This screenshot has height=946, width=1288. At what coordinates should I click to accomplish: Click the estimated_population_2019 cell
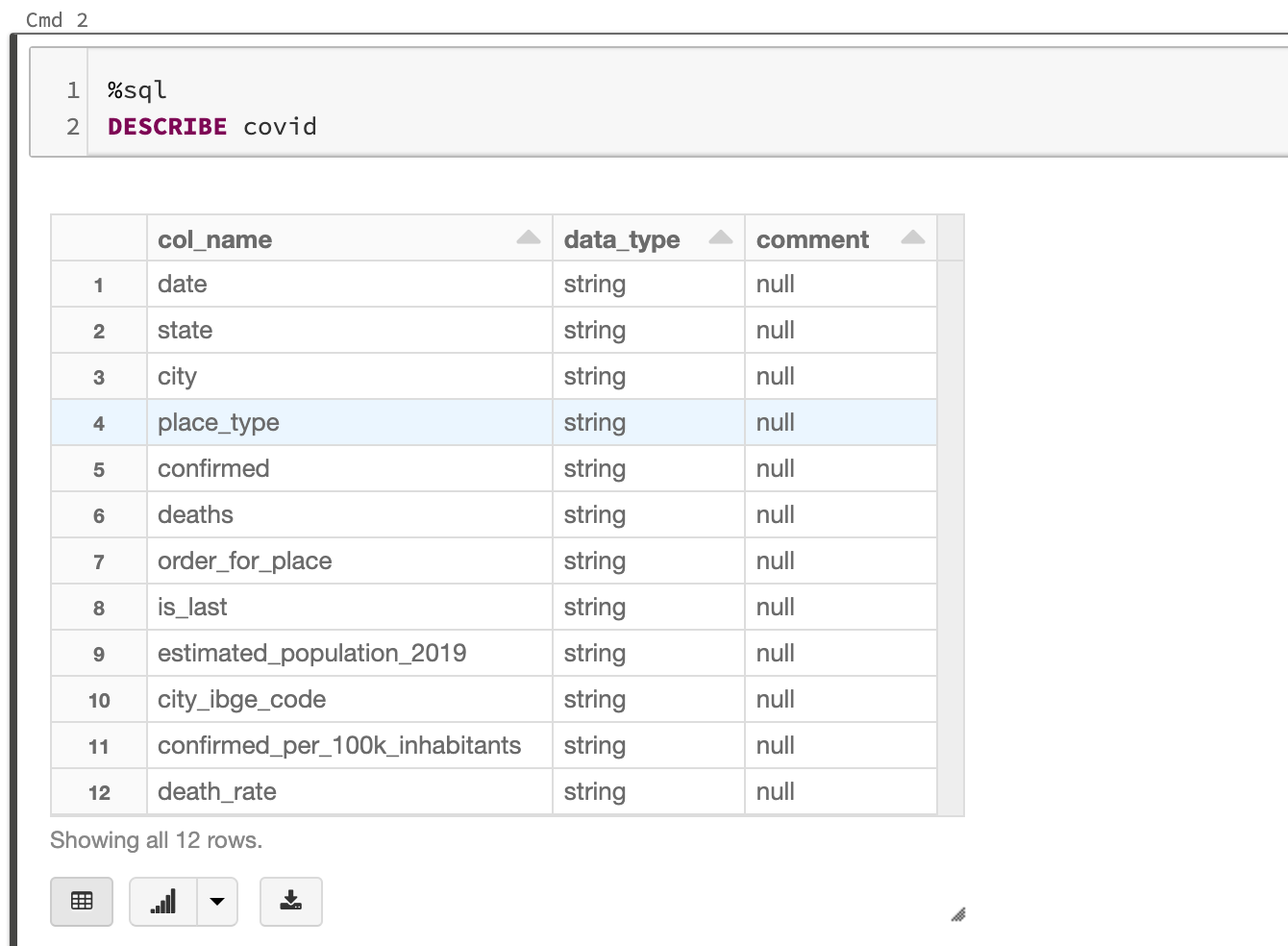[x=311, y=654]
